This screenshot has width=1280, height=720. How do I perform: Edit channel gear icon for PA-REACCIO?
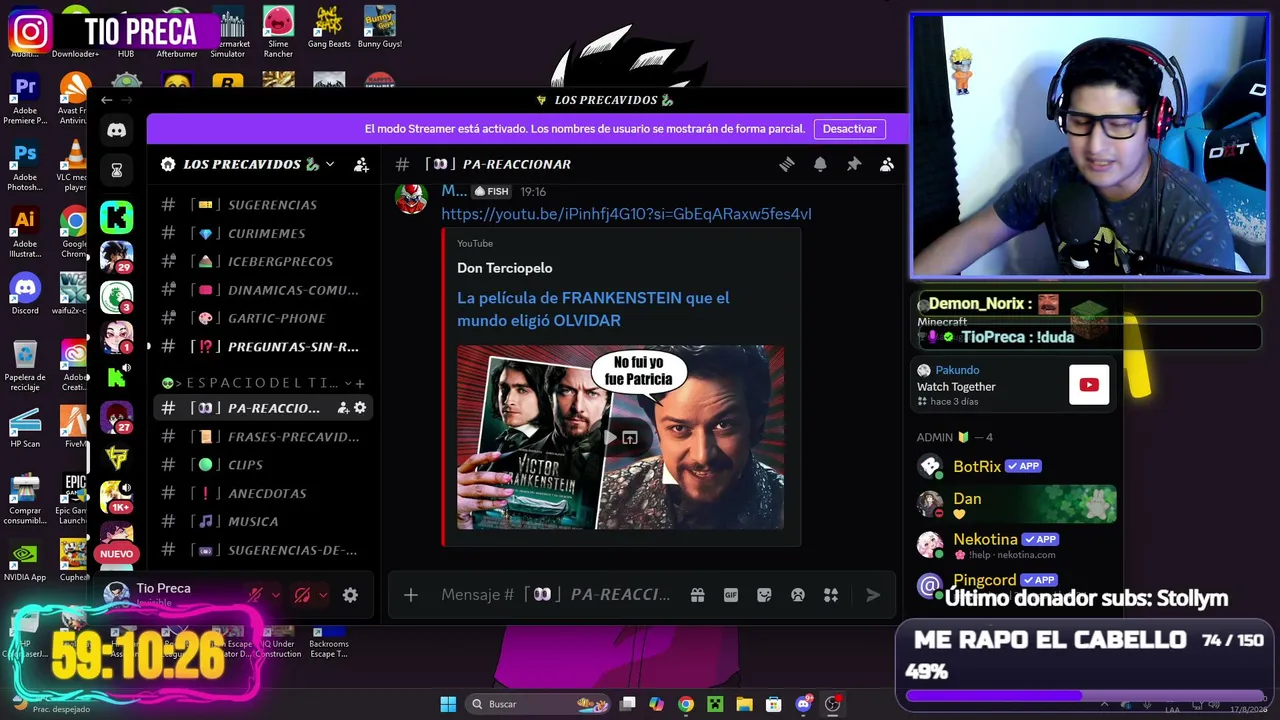click(360, 408)
